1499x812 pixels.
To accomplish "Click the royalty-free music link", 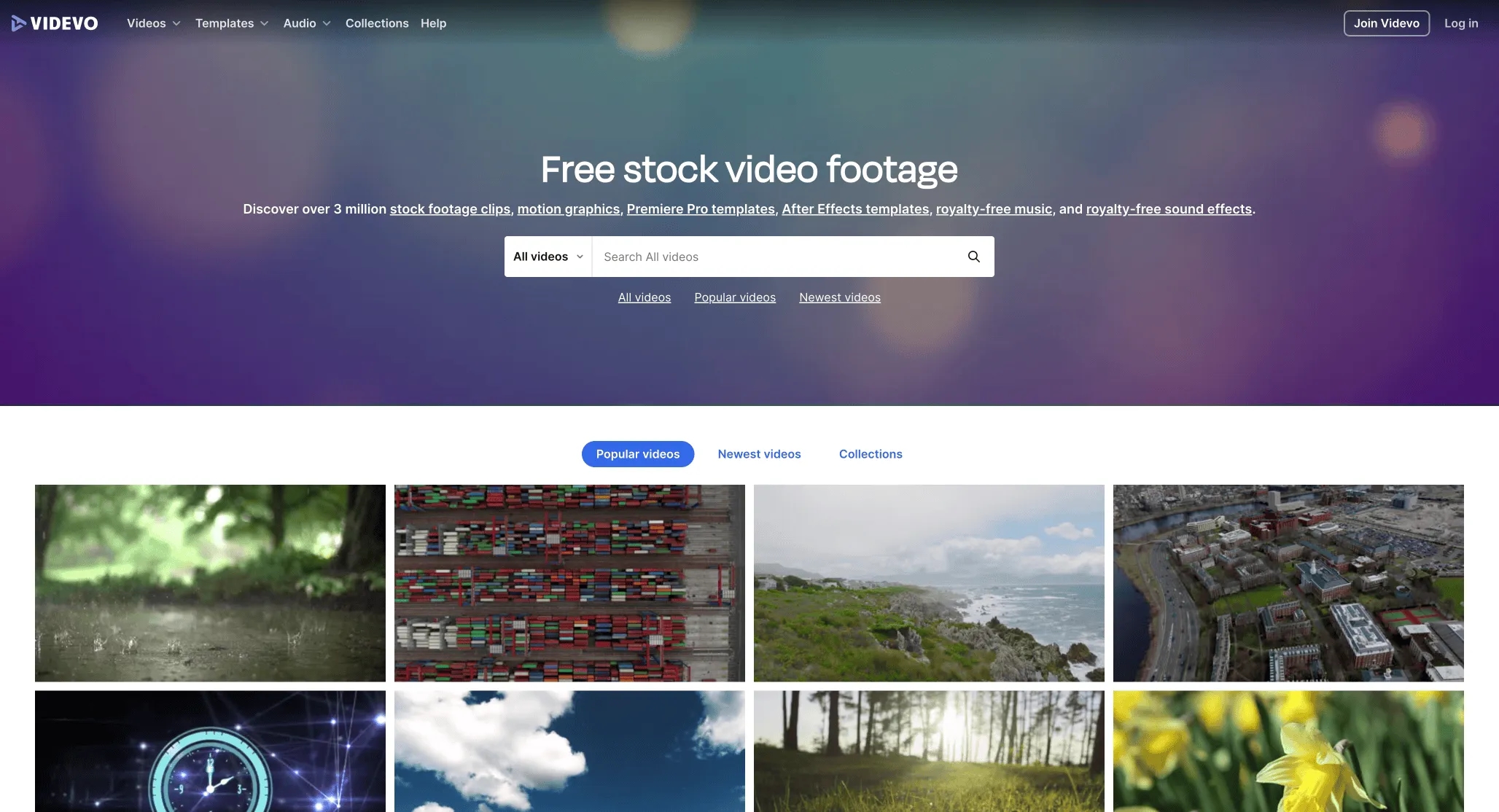I will pos(994,209).
